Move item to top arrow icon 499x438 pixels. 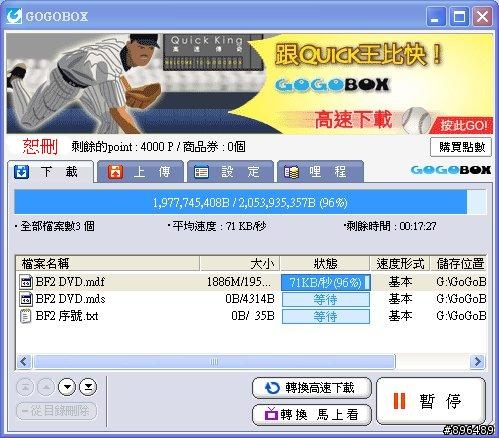[25, 387]
